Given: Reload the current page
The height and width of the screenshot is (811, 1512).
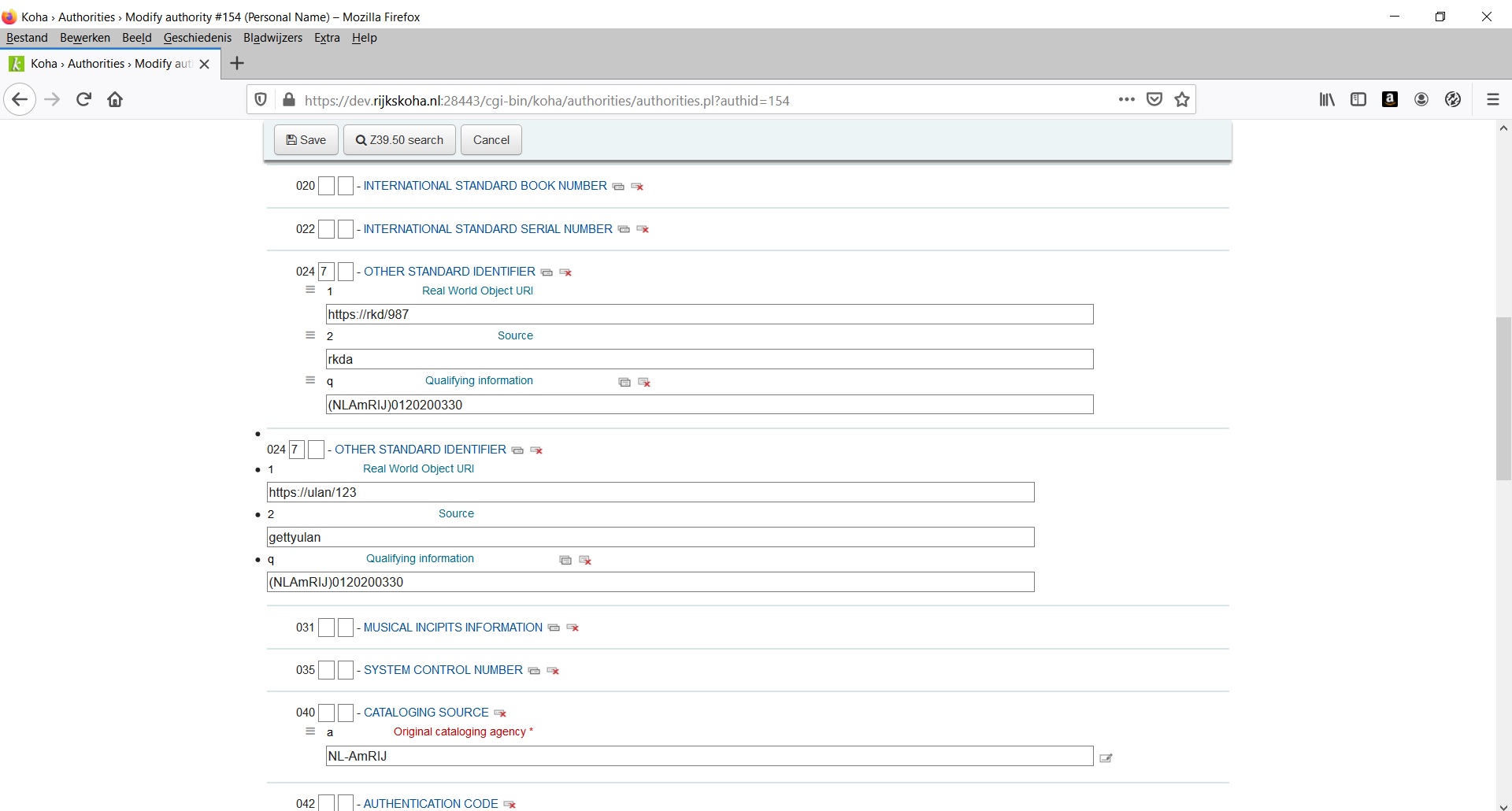Looking at the screenshot, I should pos(84,100).
